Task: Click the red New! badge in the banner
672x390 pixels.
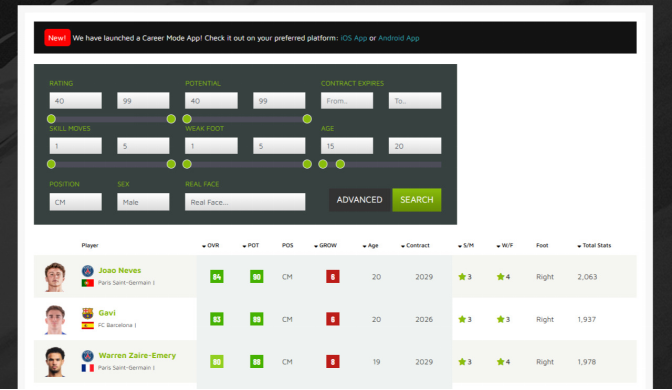Action: coord(57,38)
